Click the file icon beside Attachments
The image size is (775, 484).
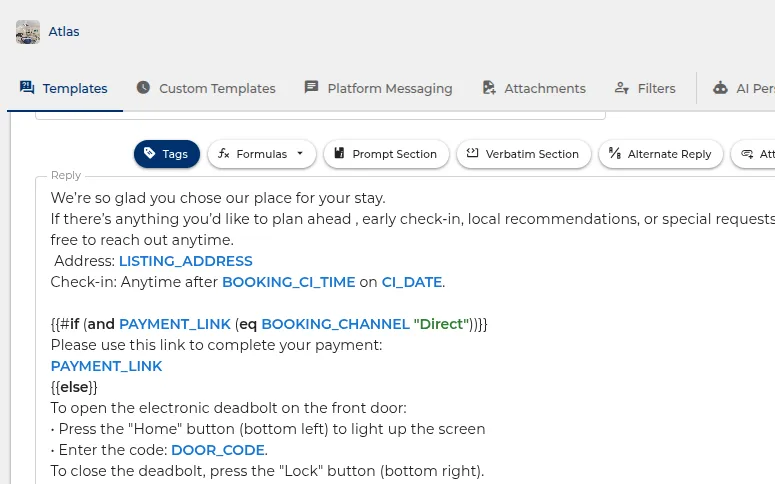click(x=489, y=88)
